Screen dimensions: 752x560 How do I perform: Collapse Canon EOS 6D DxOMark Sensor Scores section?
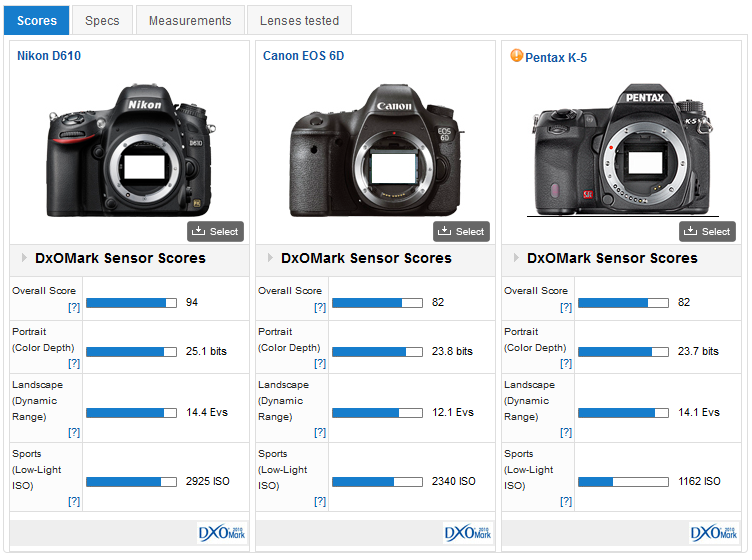[x=270, y=258]
